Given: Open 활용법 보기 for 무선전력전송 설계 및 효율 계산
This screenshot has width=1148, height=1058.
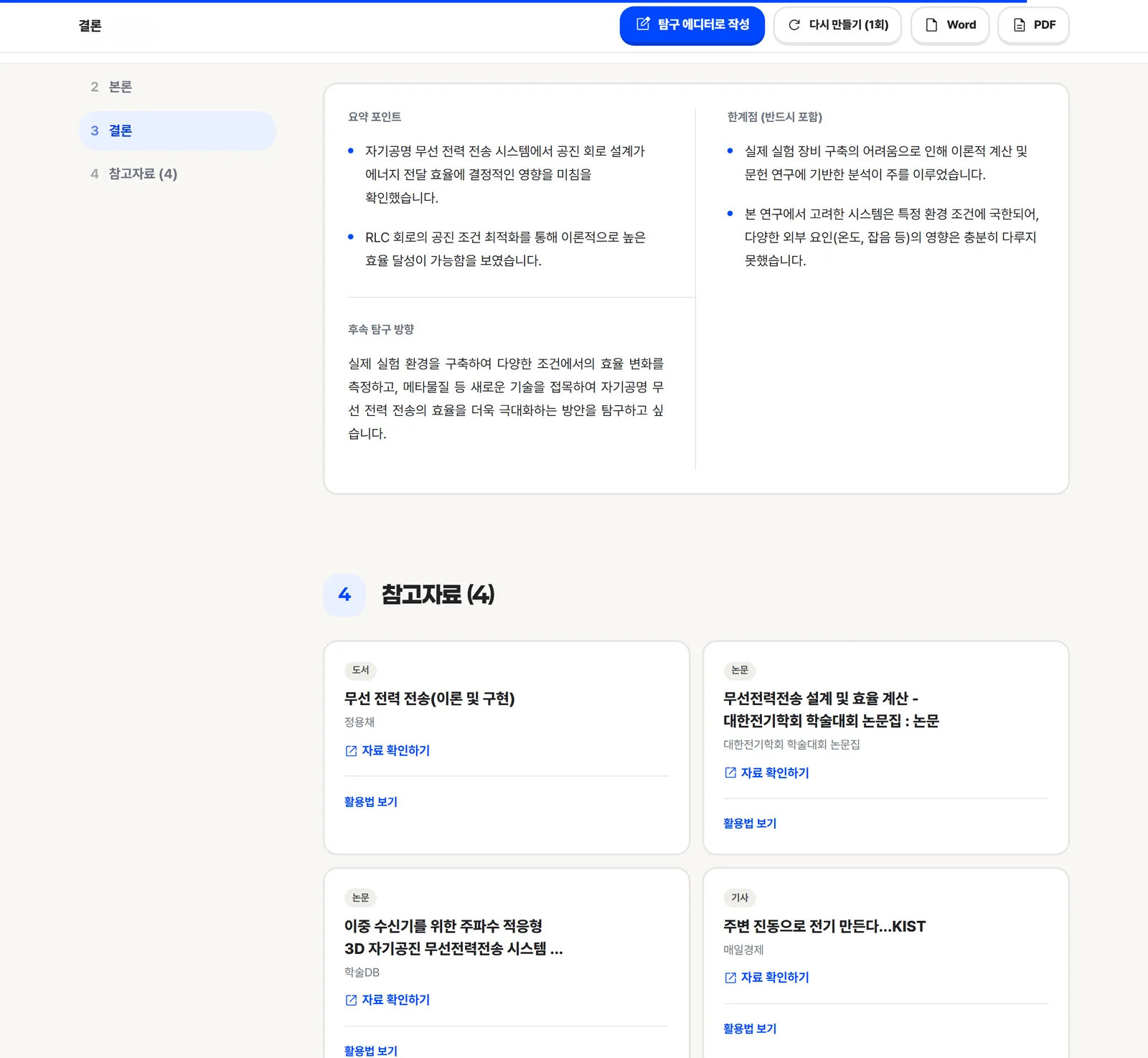Looking at the screenshot, I should (x=750, y=823).
